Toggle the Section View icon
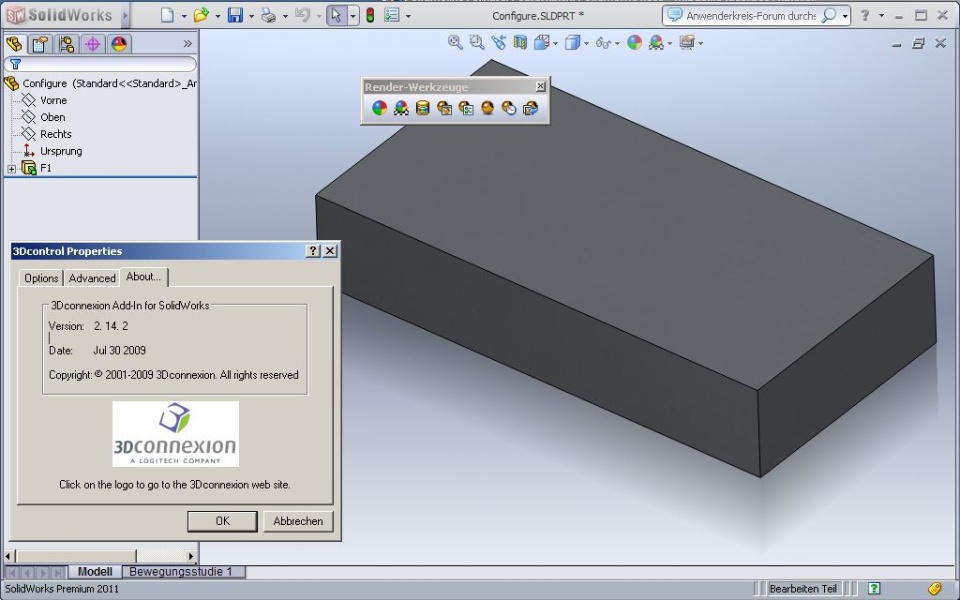Image resolution: width=960 pixels, height=600 pixels. [x=520, y=42]
